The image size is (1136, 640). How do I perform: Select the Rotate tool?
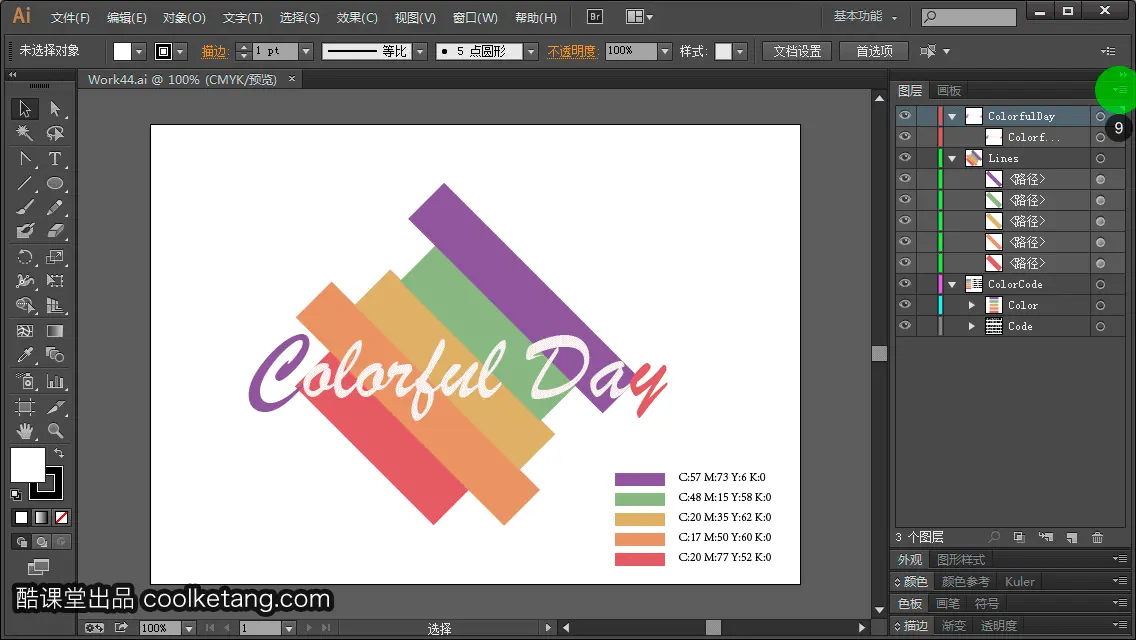[x=25, y=257]
